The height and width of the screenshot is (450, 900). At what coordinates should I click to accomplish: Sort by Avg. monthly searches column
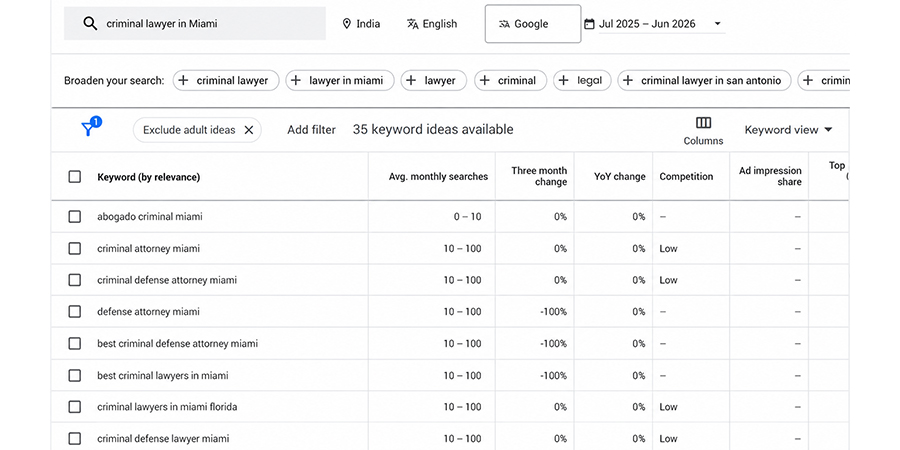coord(439,177)
